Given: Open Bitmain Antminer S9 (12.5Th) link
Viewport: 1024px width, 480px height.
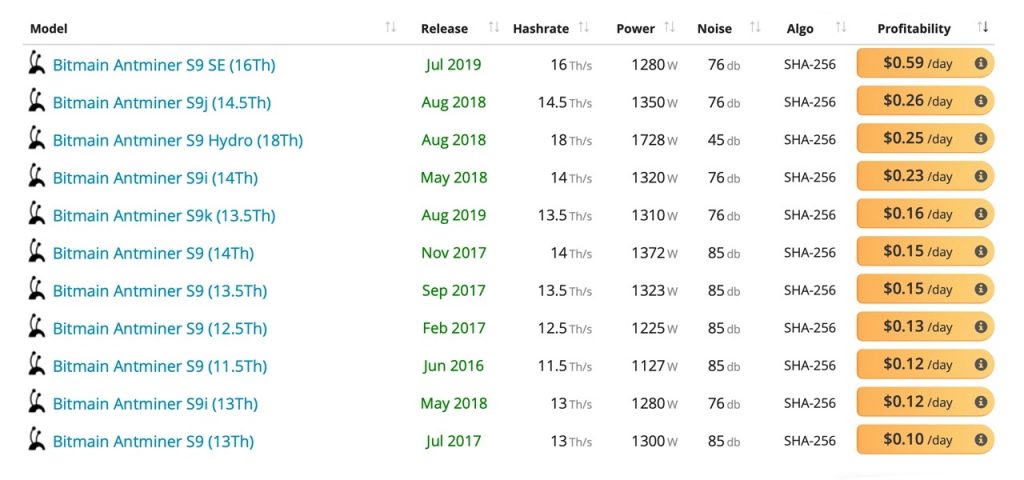Looking at the screenshot, I should 160,328.
